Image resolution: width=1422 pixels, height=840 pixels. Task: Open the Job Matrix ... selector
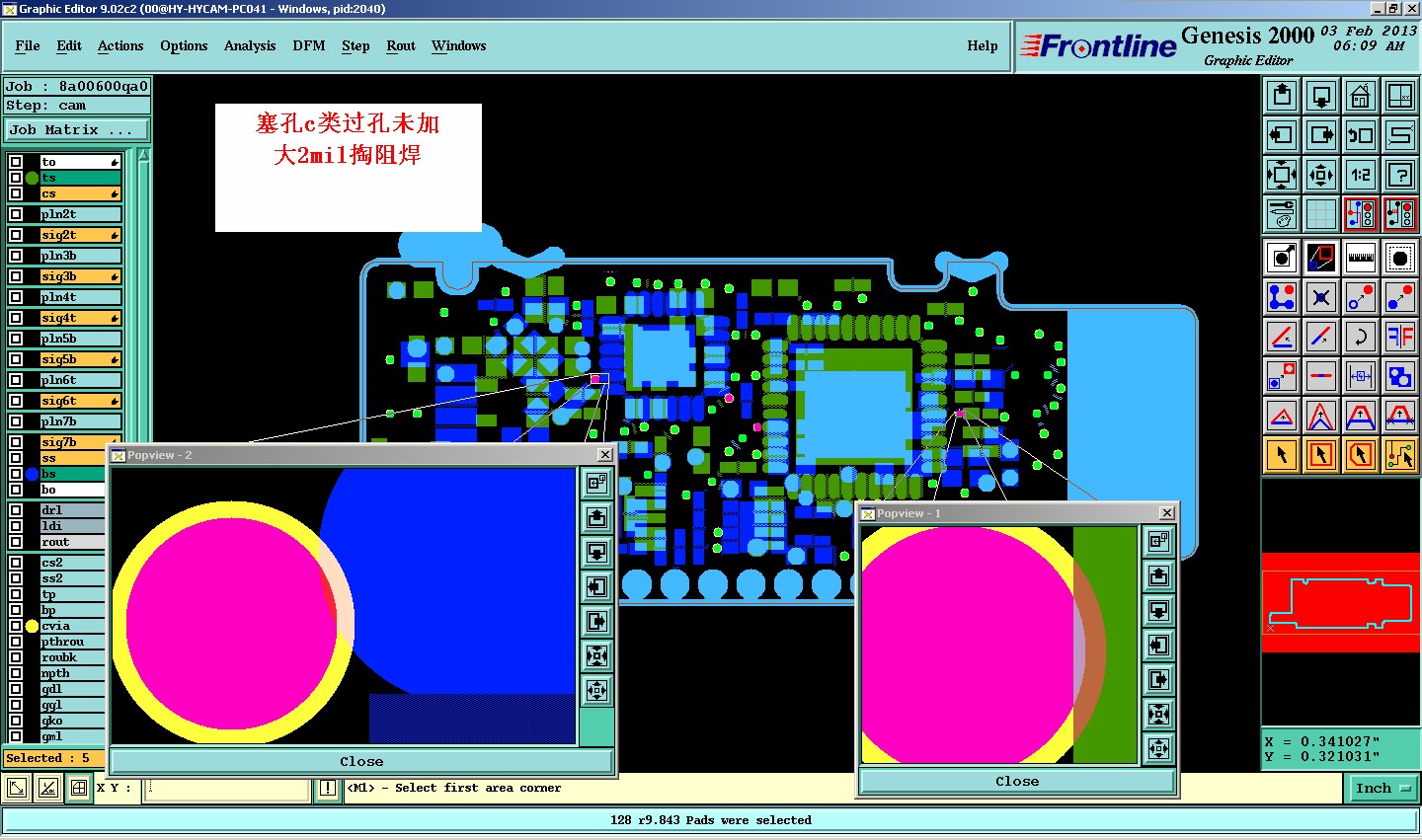pyautogui.click(x=77, y=129)
